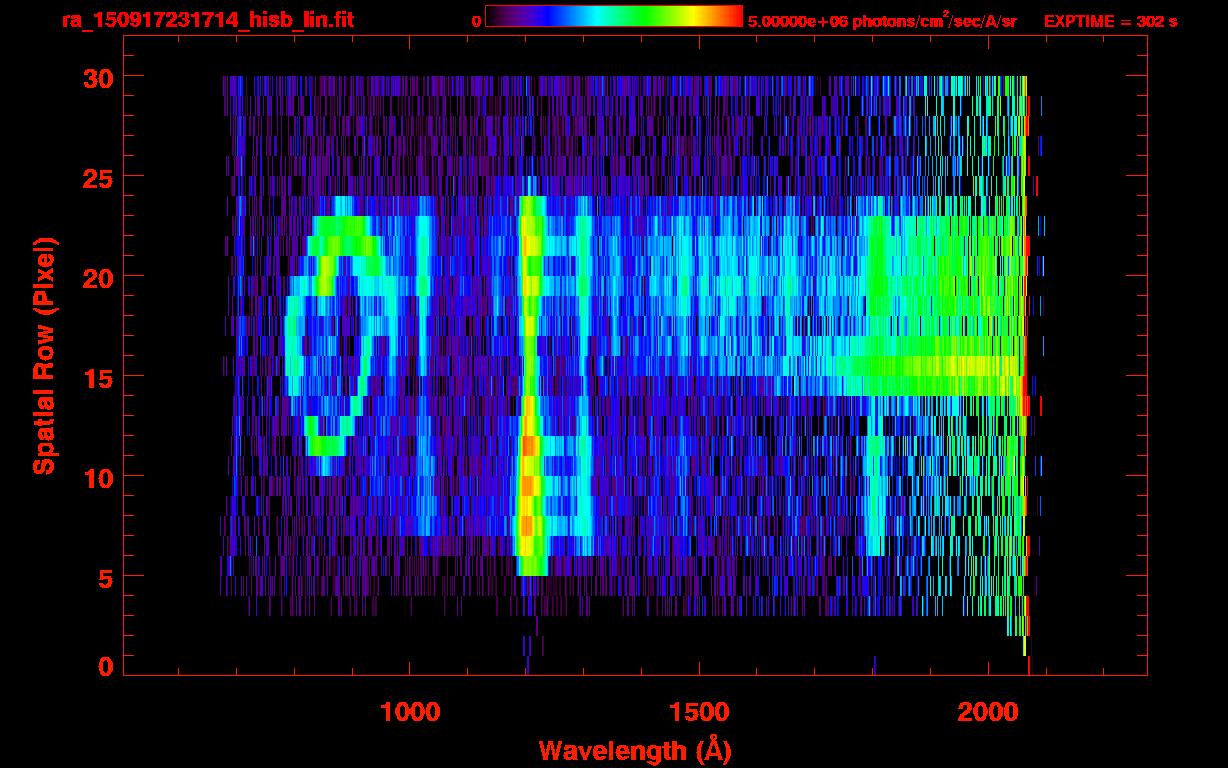1228x768 pixels.
Task: Click the 5 spatial row tick label
Action: point(106,577)
